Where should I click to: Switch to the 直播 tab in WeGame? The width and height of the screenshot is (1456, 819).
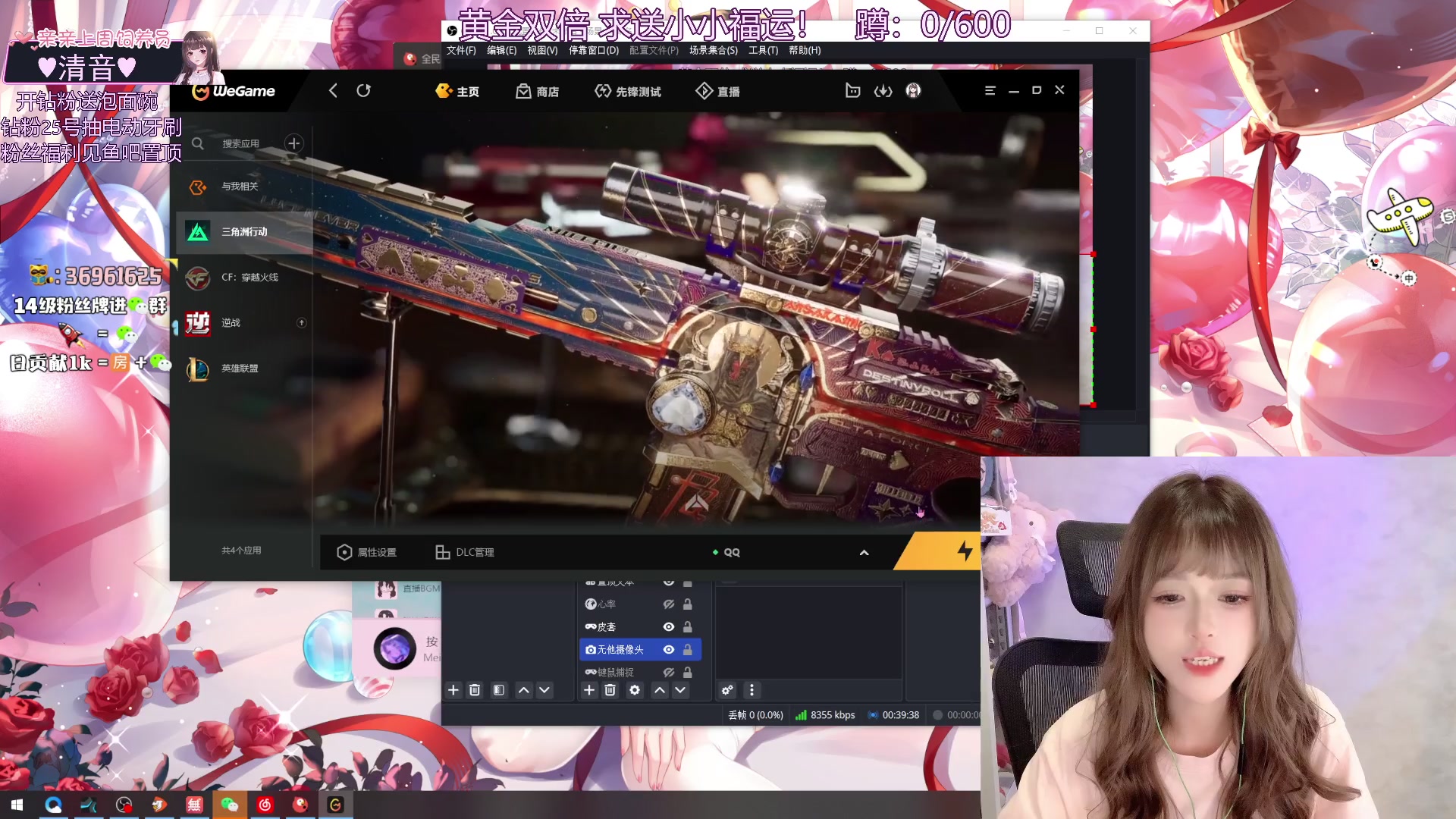point(717,92)
